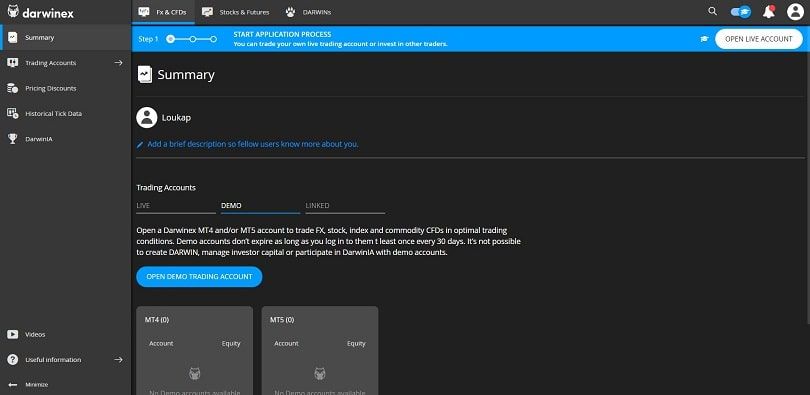
Task: Click first step circle in progress tracker
Action: pyautogui.click(x=170, y=39)
